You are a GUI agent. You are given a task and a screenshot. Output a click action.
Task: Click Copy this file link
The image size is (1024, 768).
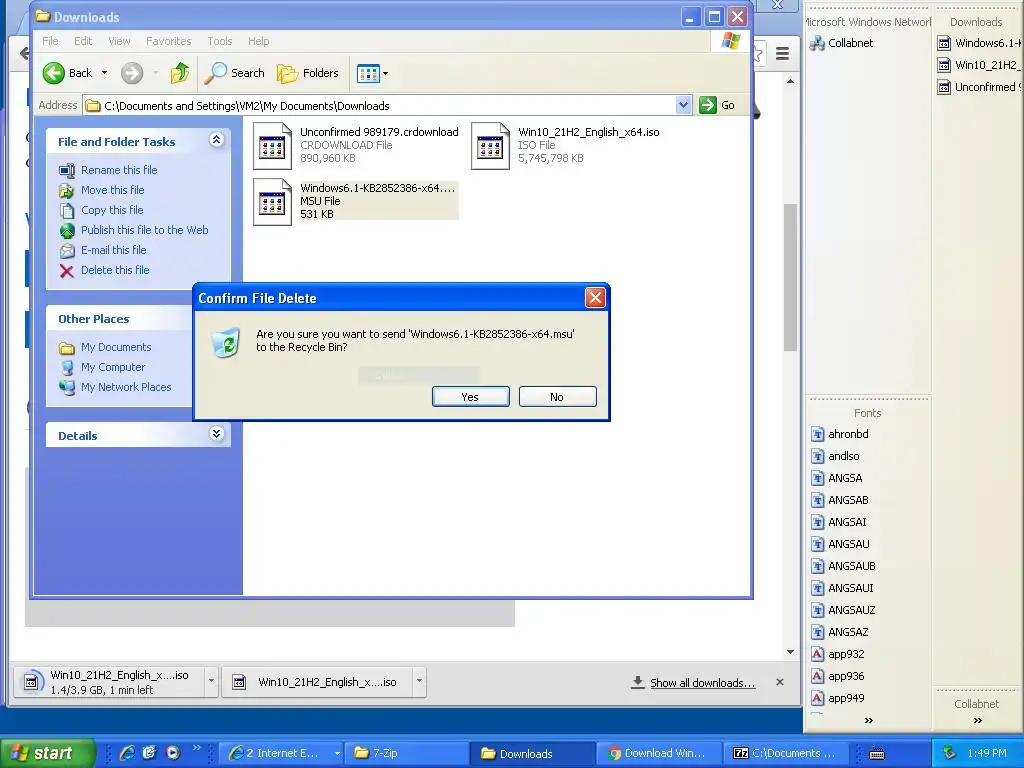[x=112, y=210]
